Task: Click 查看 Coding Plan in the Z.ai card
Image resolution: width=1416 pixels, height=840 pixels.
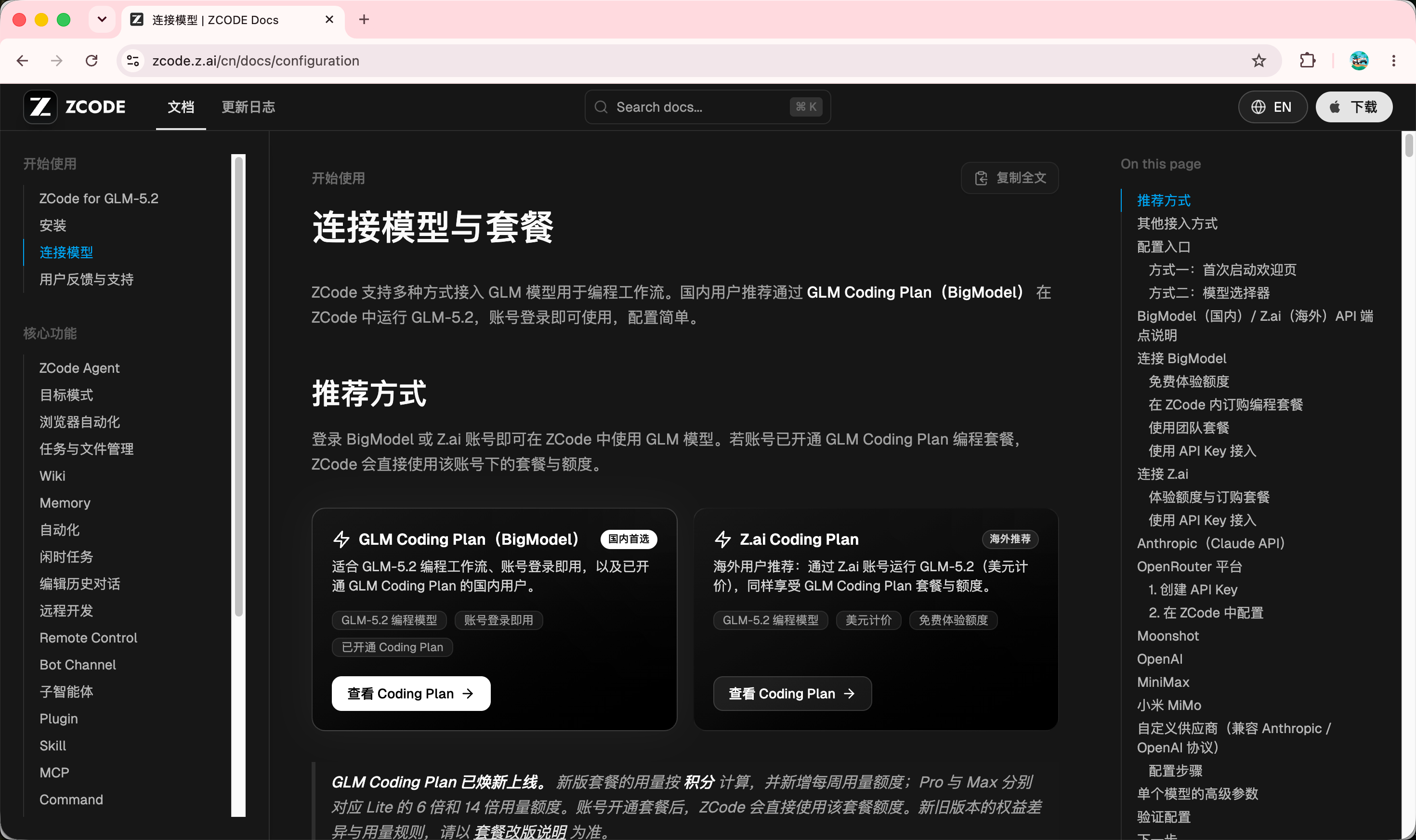Action: [x=792, y=694]
